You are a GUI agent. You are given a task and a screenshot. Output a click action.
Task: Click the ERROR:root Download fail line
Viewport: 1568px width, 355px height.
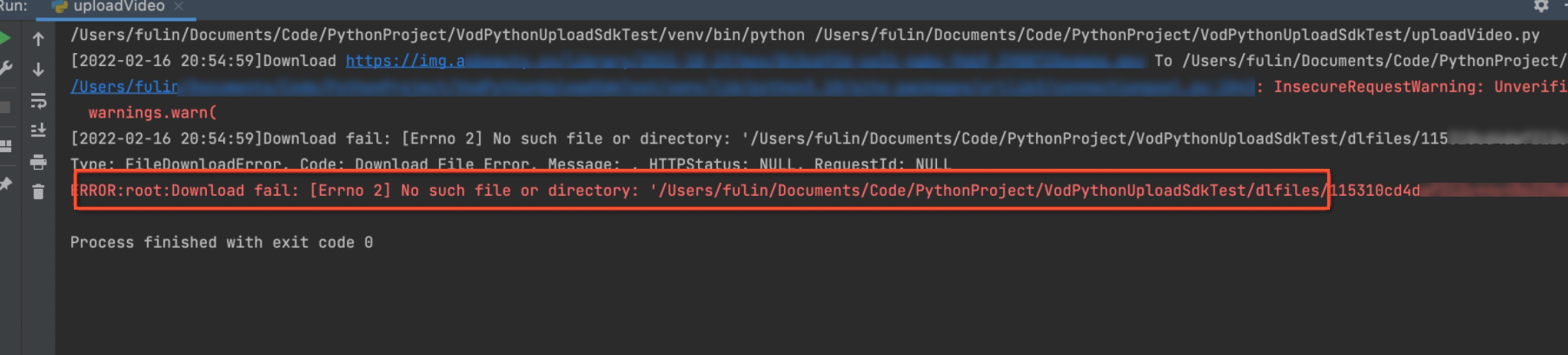(x=745, y=191)
